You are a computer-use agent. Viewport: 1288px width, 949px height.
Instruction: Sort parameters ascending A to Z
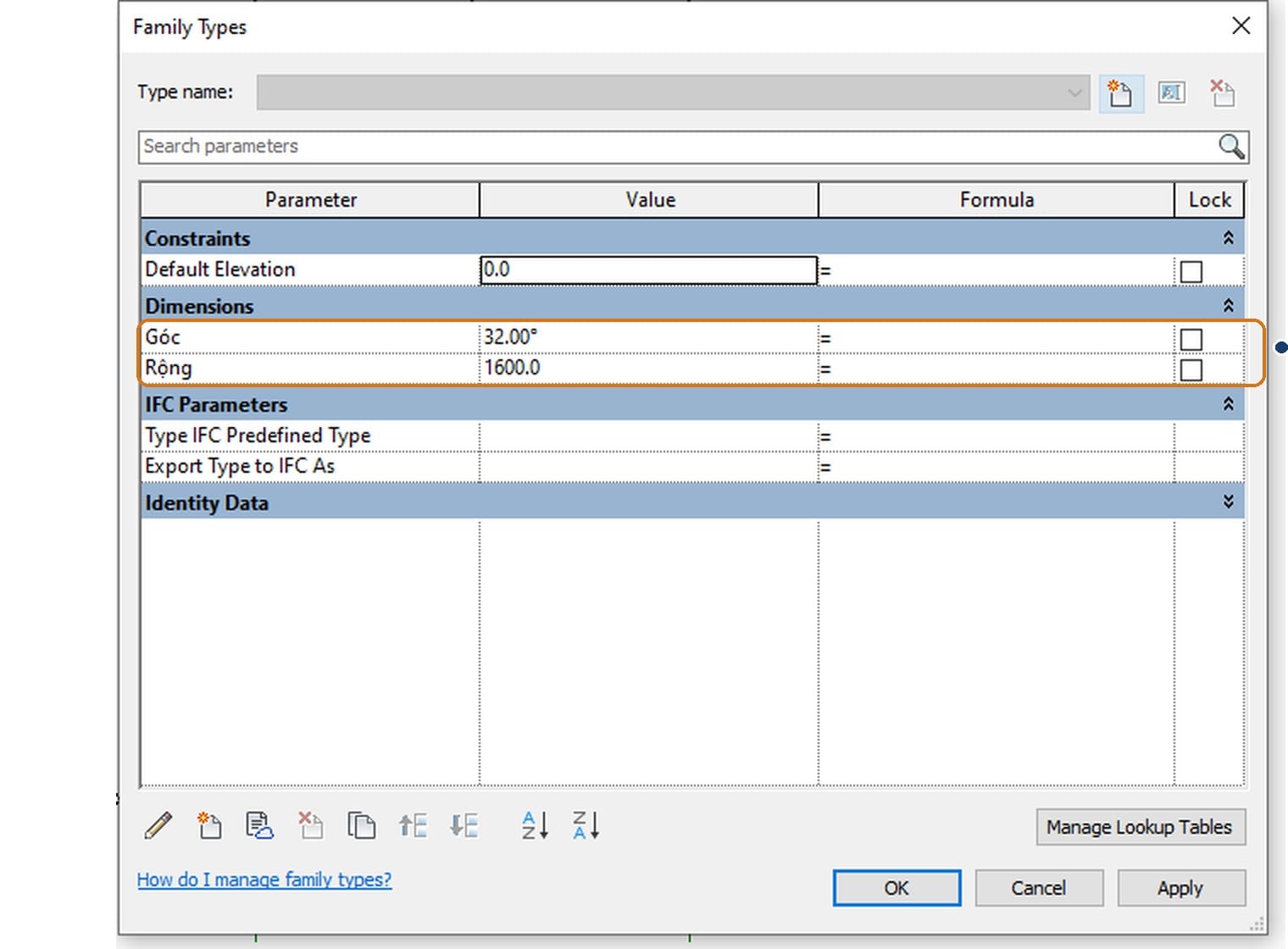tap(535, 824)
